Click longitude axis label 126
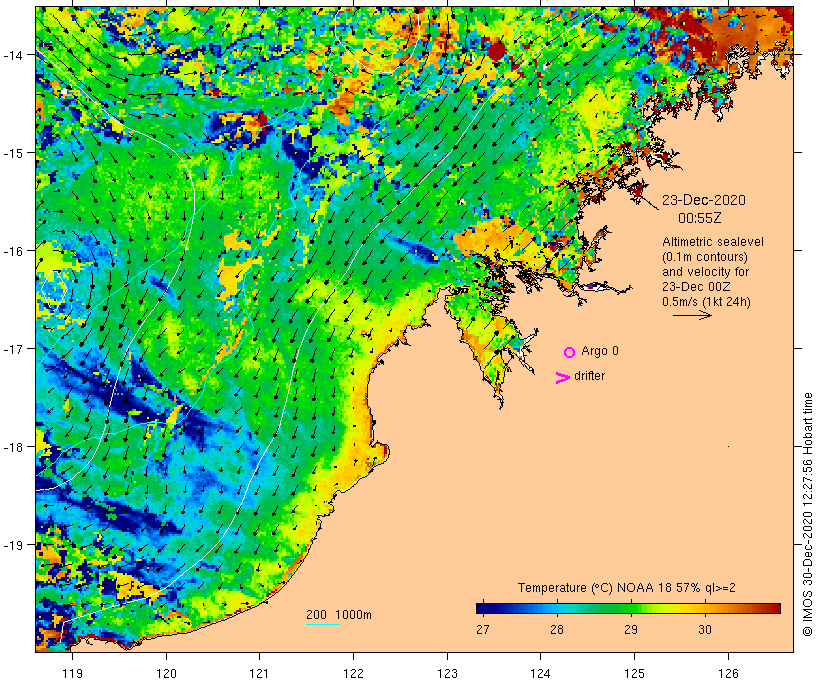This screenshot has width=820, height=680. [728, 673]
